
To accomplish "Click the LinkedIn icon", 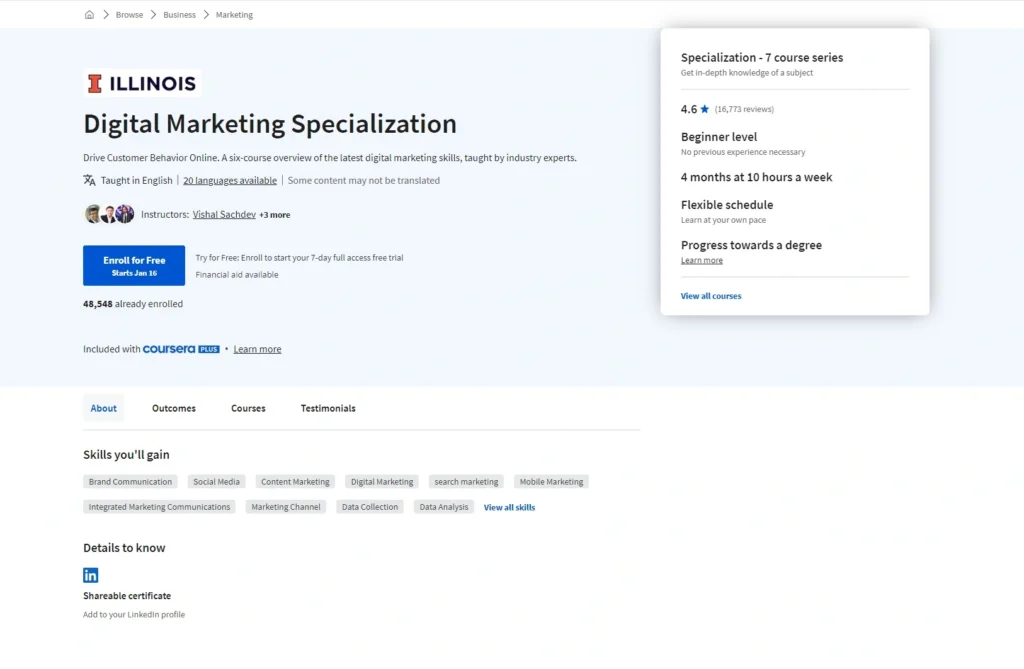I will (x=91, y=575).
